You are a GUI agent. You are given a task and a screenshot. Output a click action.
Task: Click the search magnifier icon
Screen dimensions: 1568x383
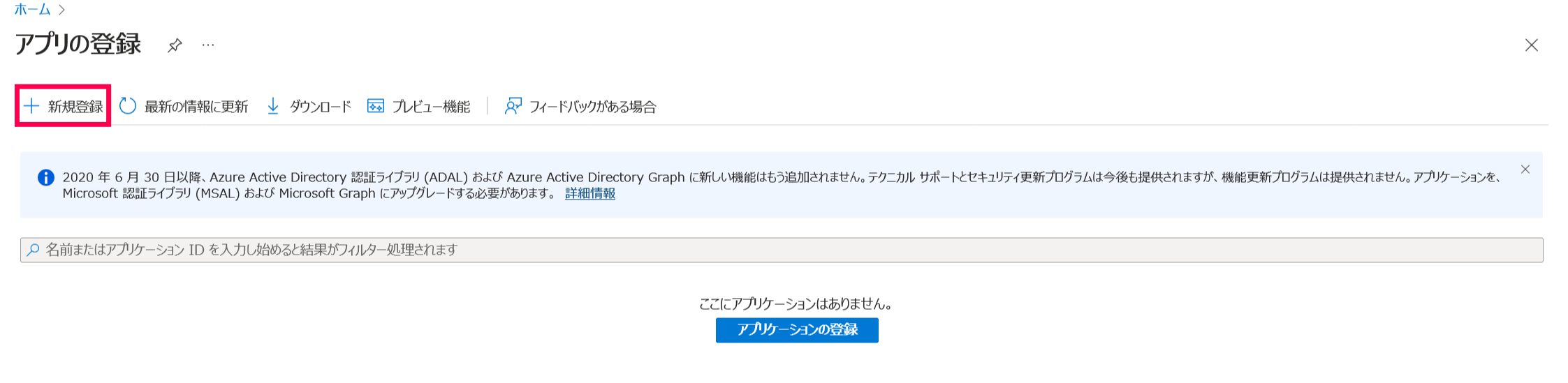tap(33, 250)
